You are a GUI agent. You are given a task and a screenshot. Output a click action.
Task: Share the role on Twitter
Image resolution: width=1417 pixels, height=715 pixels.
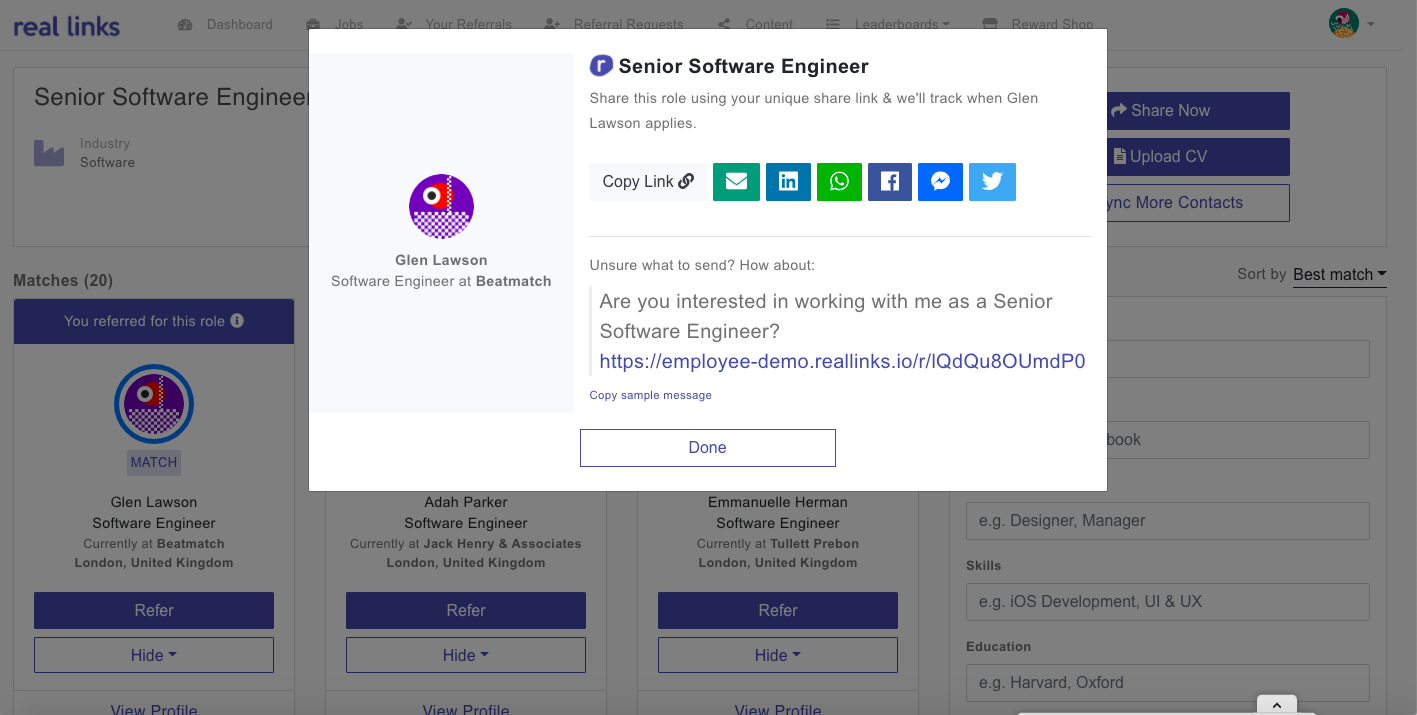992,182
